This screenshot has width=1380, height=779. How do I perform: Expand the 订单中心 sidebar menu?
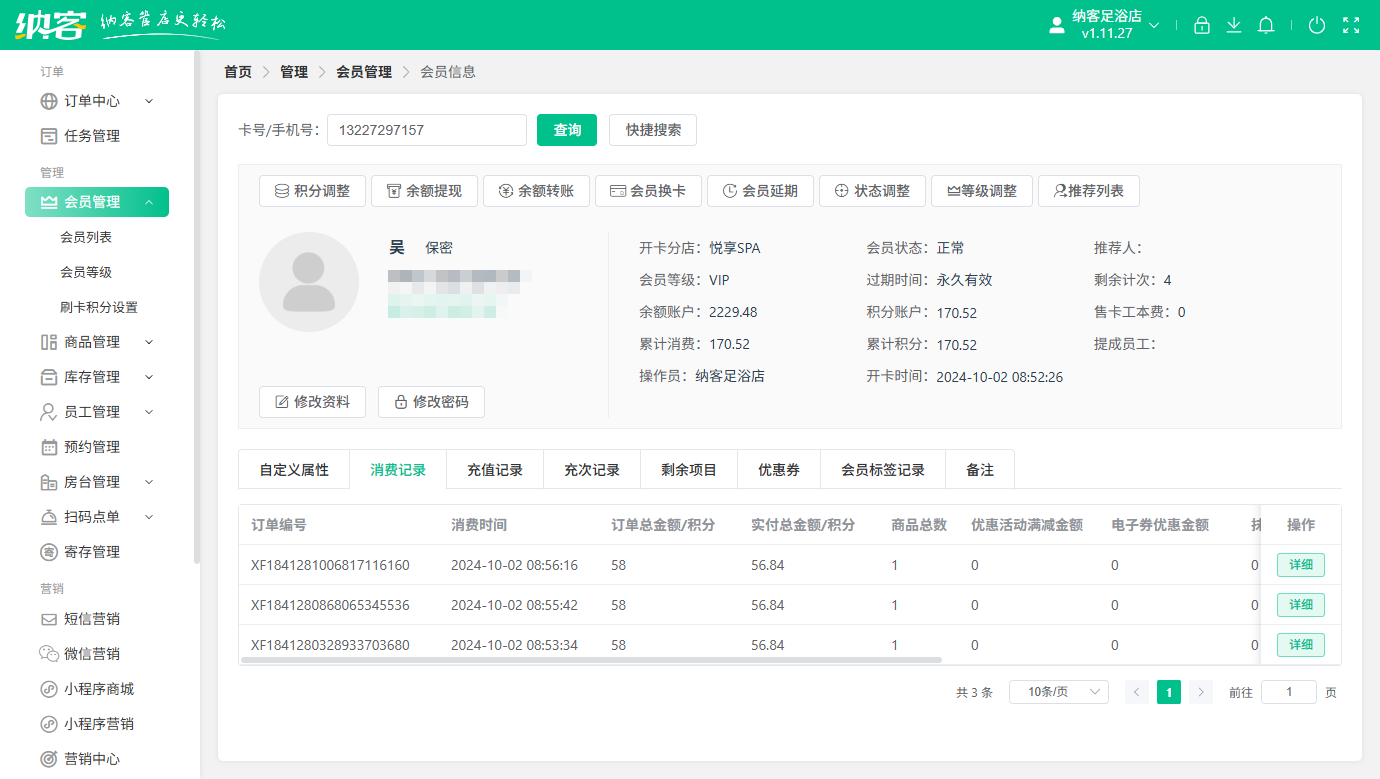96,101
